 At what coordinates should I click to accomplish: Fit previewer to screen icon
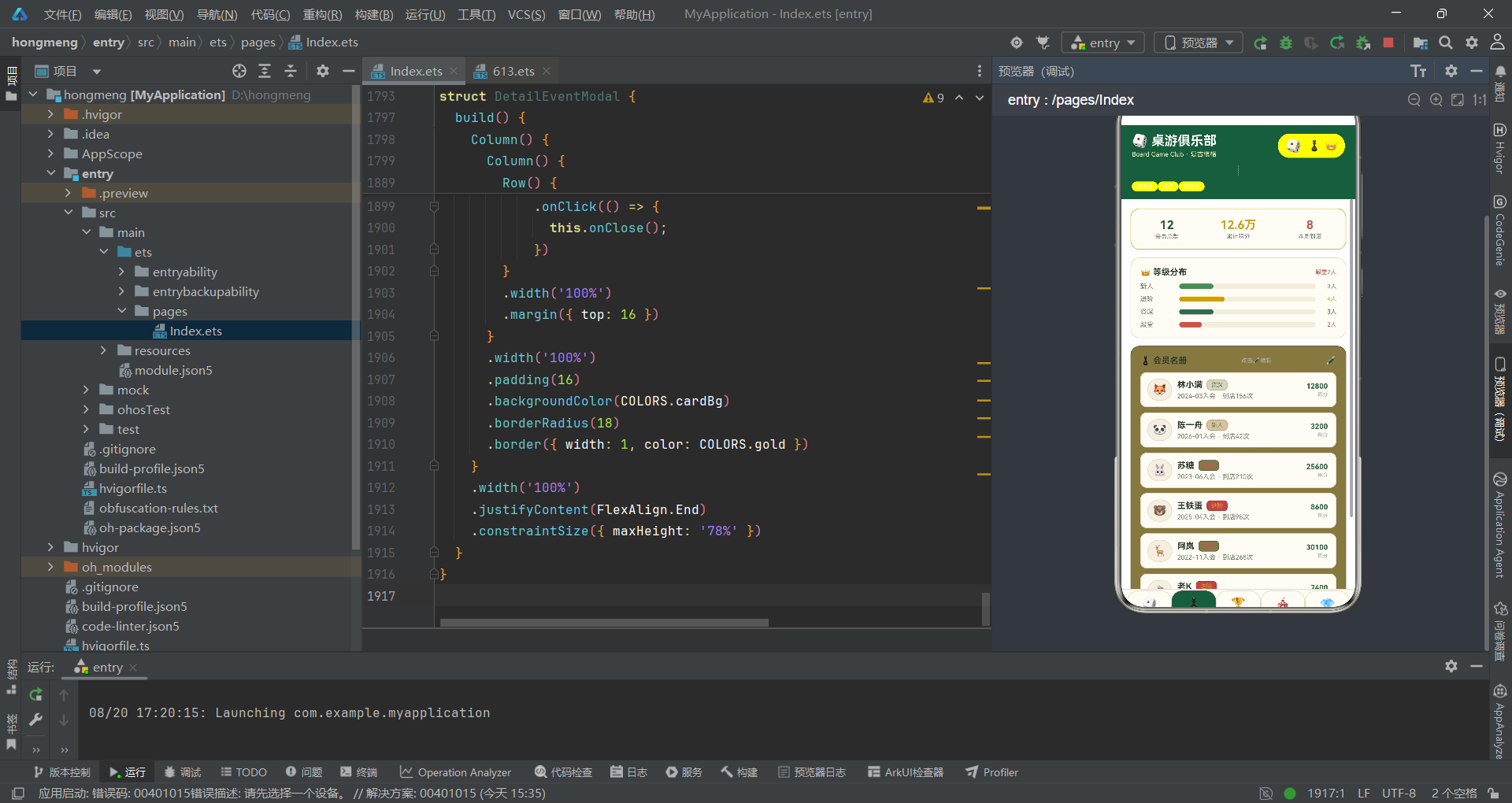[x=1458, y=100]
